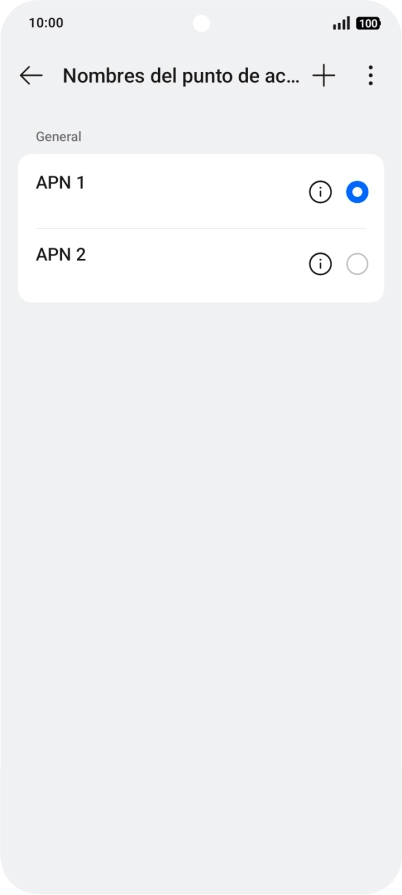This screenshot has height=895, width=402.
Task: Tap the divider between APN 1 and APN 2
Action: tap(201, 228)
